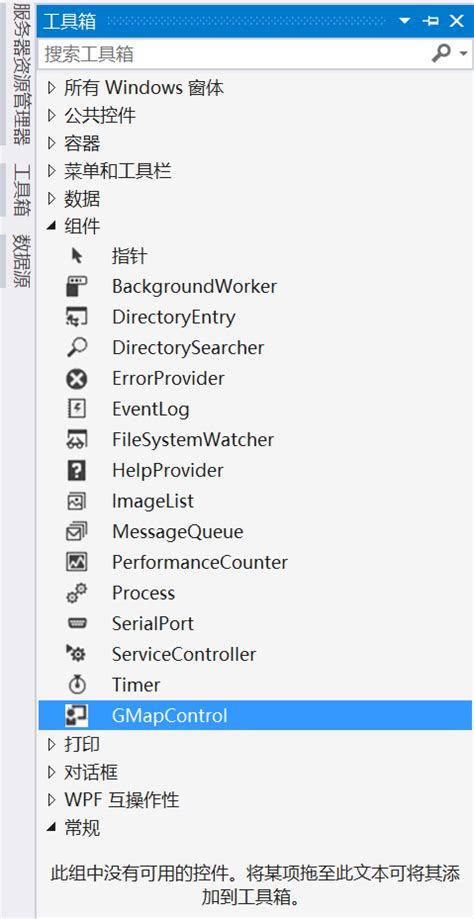Open the search options dropdown arrow
The width and height of the screenshot is (474, 919).
465,54
